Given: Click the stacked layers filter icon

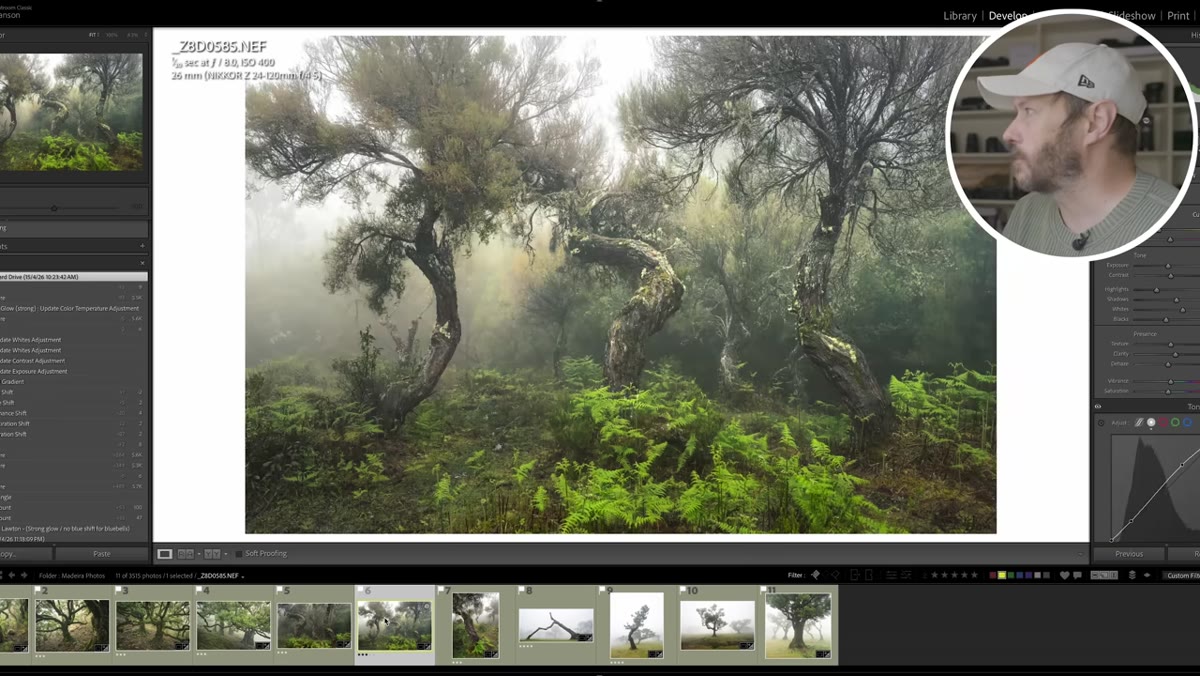Looking at the screenshot, I should tap(1132, 575).
